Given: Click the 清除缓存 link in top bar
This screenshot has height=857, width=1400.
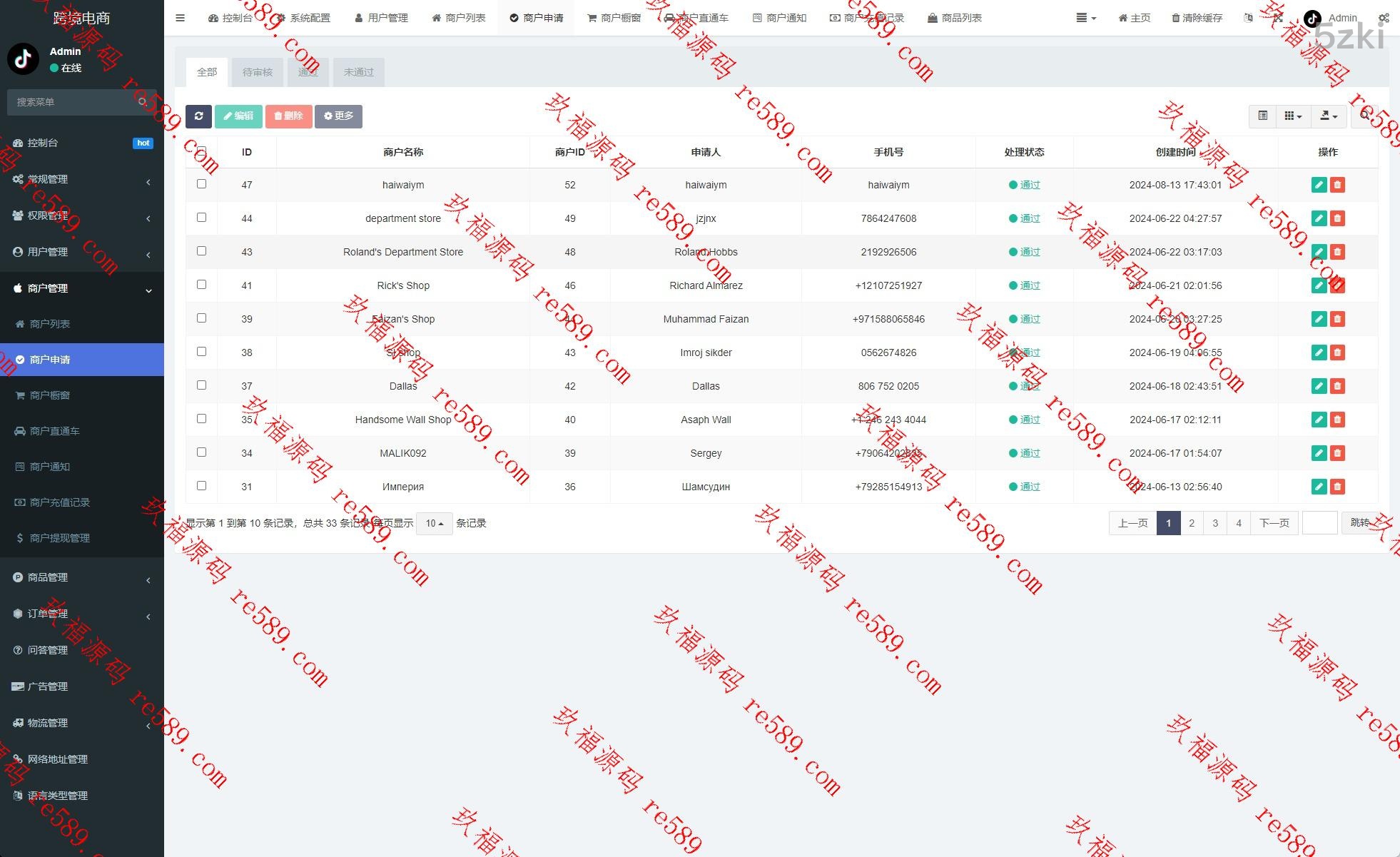Looking at the screenshot, I should coord(1197,18).
